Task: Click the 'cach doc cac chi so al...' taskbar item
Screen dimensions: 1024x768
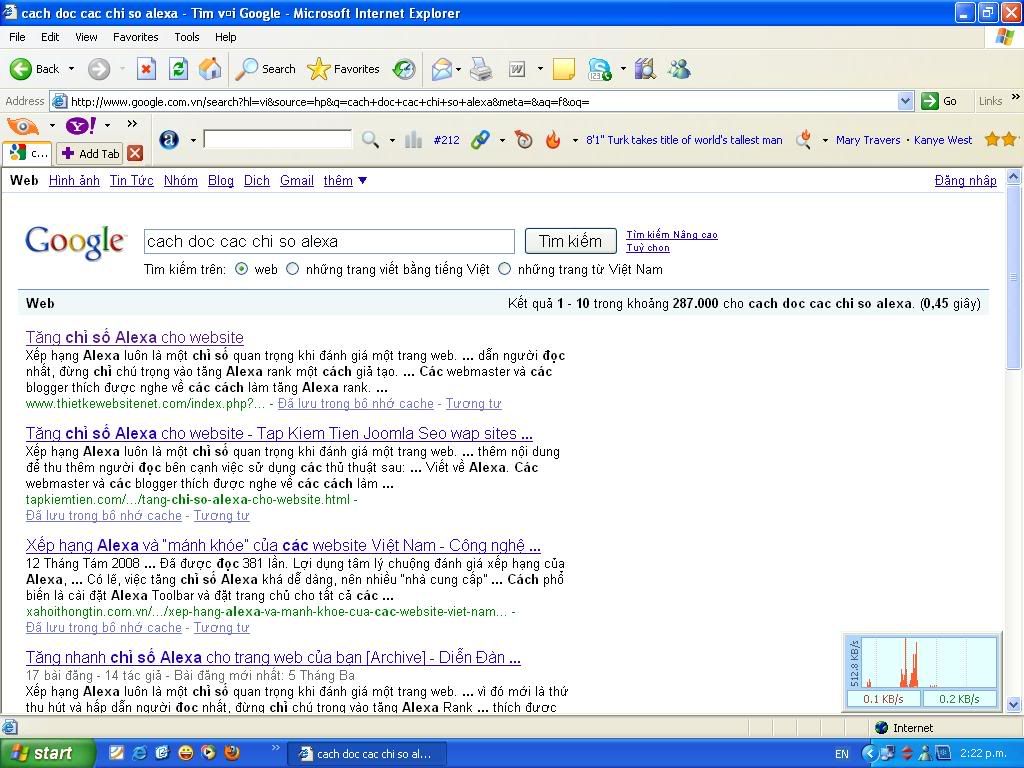Action: click(367, 754)
